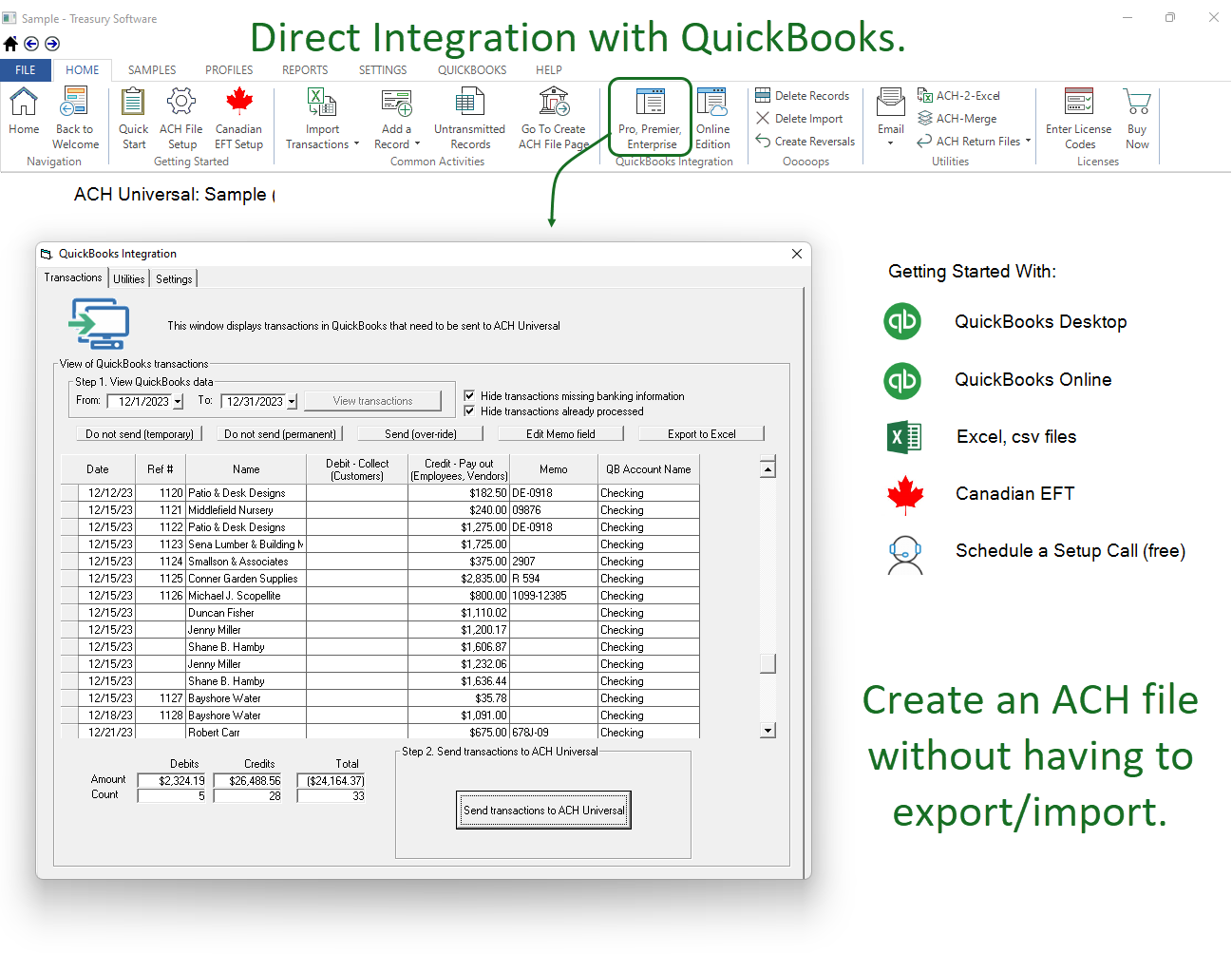Screen dimensions: 1232x954
Task: Click the forward arrow navigation icon
Action: (52, 44)
